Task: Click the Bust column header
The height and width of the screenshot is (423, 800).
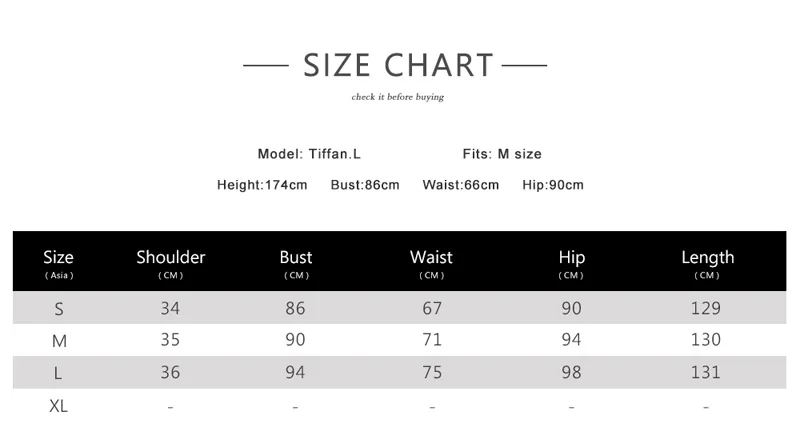Action: pos(296,262)
